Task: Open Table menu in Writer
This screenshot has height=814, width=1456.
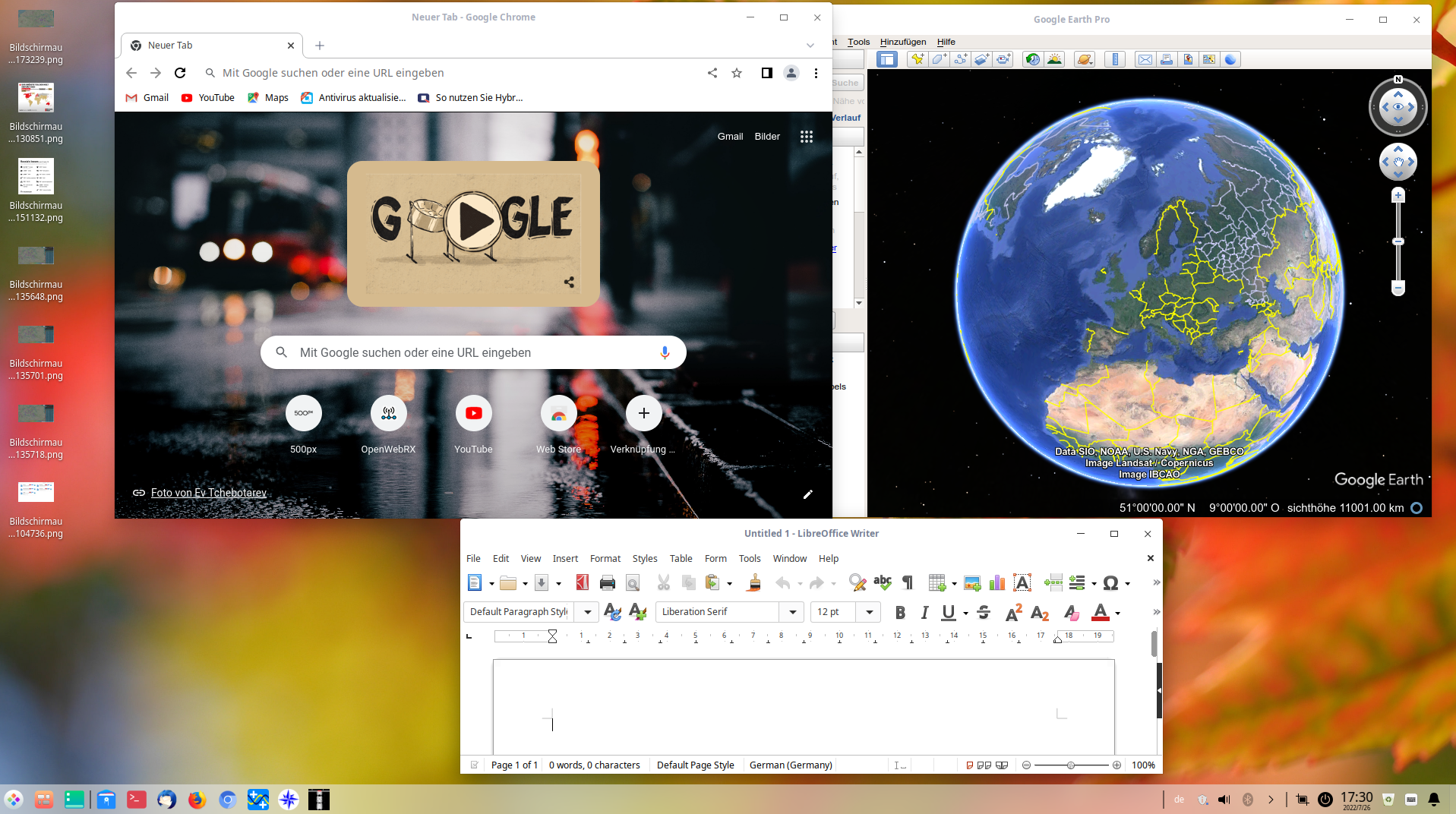Action: (x=681, y=558)
